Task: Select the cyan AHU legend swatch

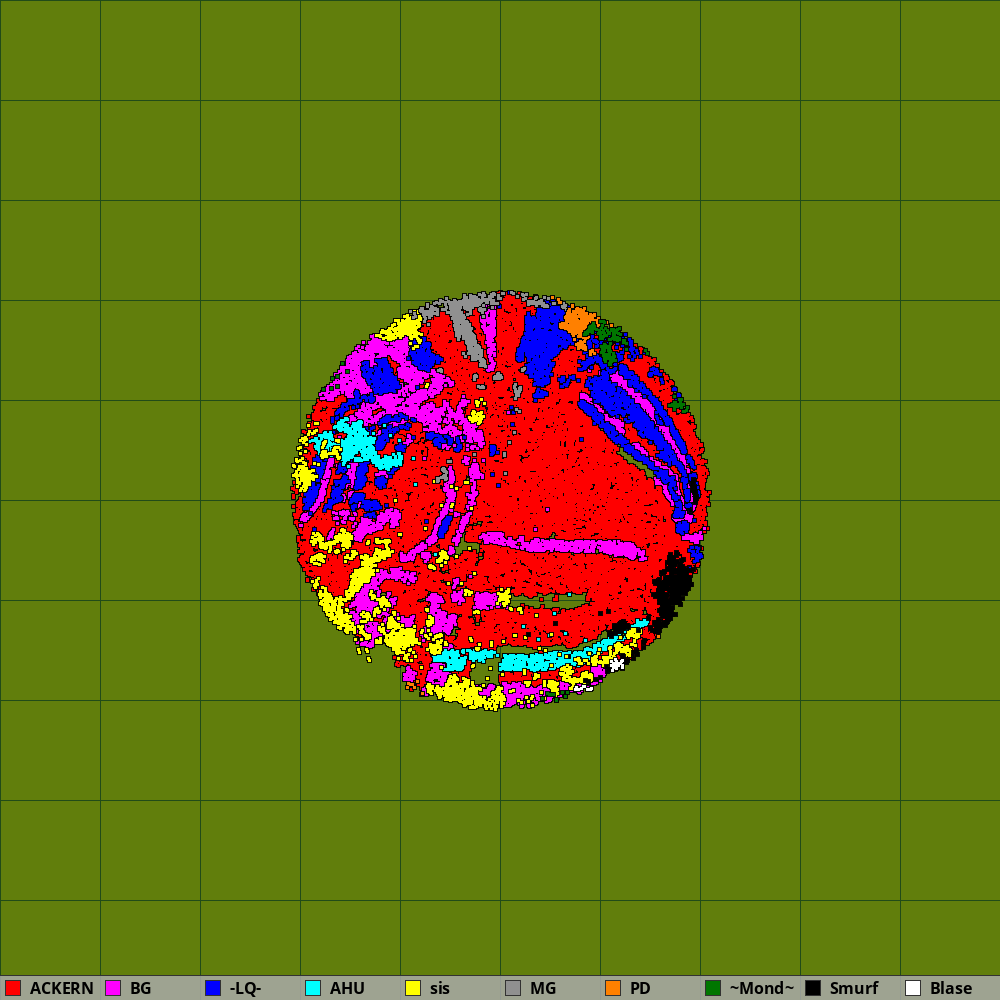Action: 313,988
